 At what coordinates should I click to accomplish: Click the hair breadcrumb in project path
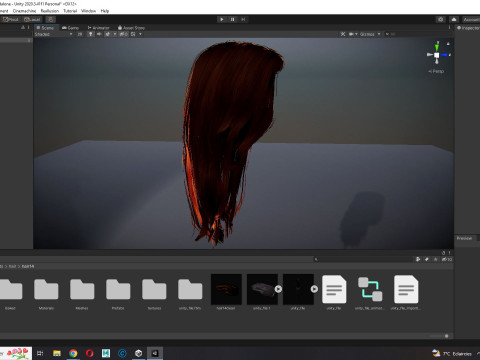pos(12,266)
